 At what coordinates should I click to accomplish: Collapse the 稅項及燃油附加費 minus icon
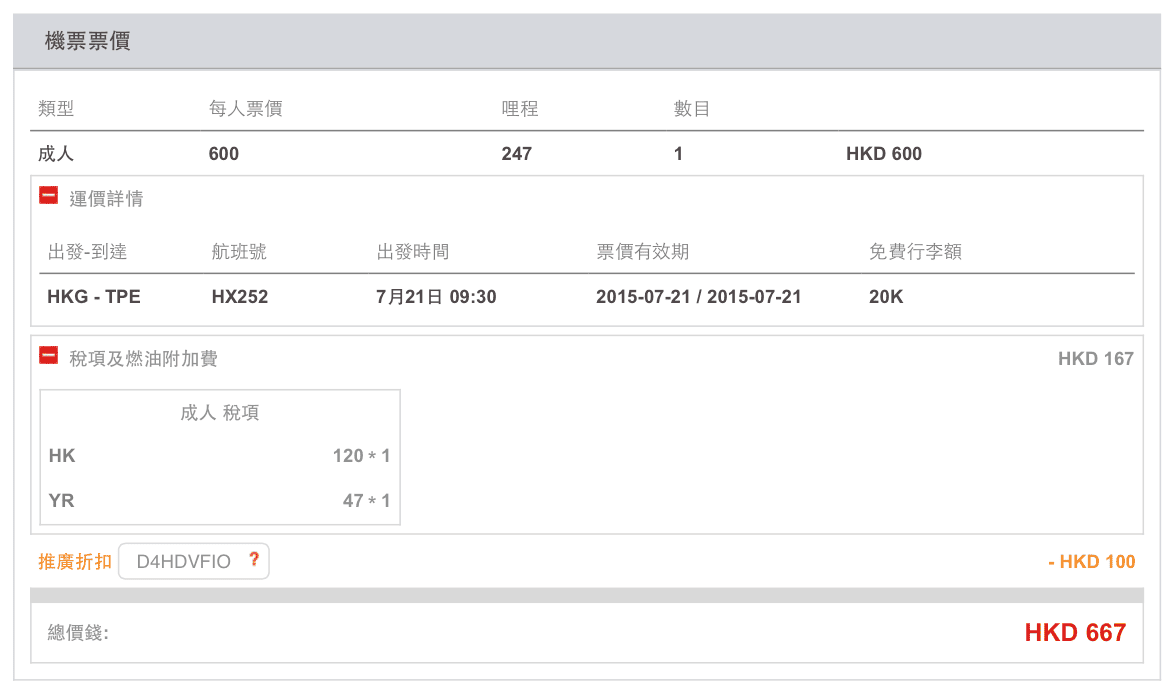tap(48, 355)
